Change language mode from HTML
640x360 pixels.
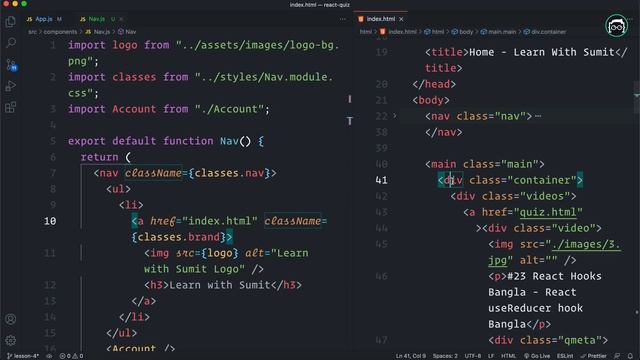pyautogui.click(x=508, y=356)
